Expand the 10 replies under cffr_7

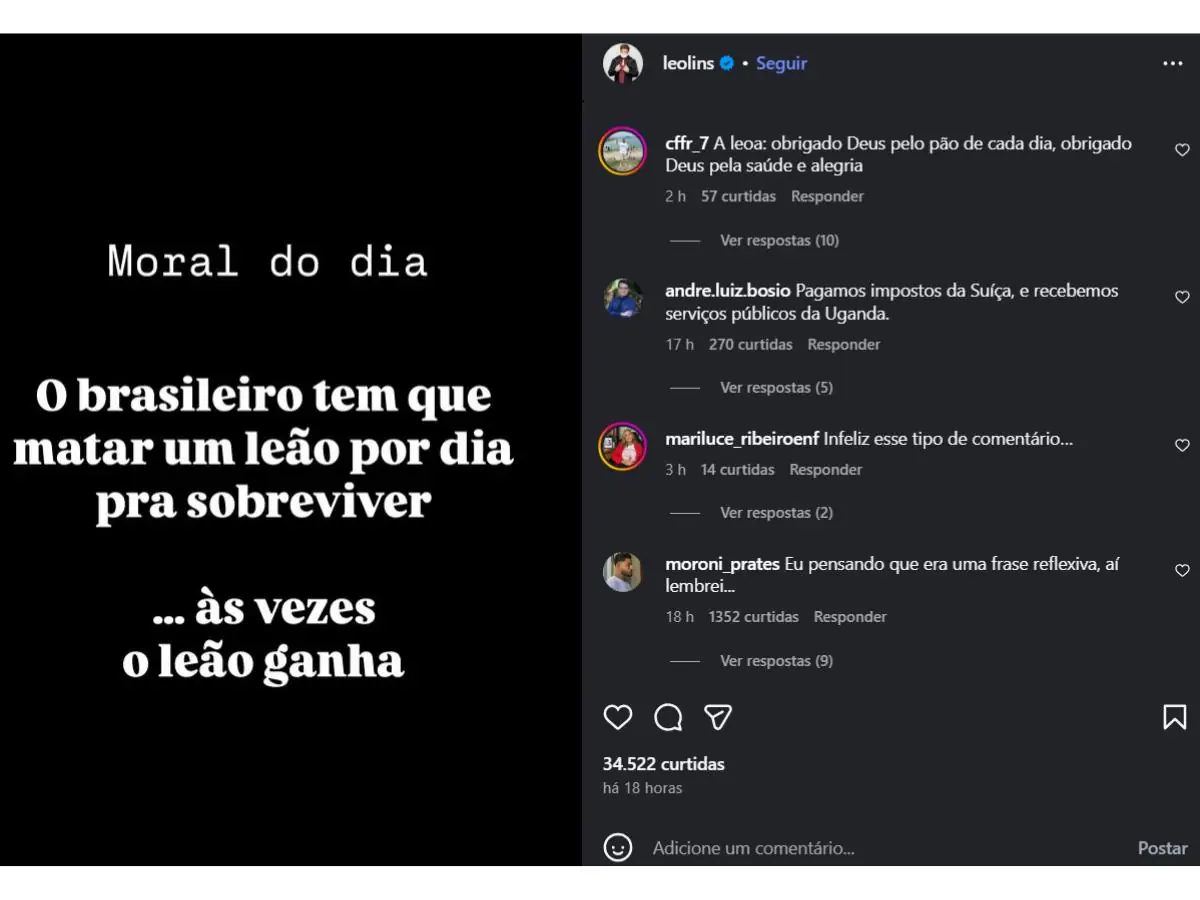click(779, 240)
